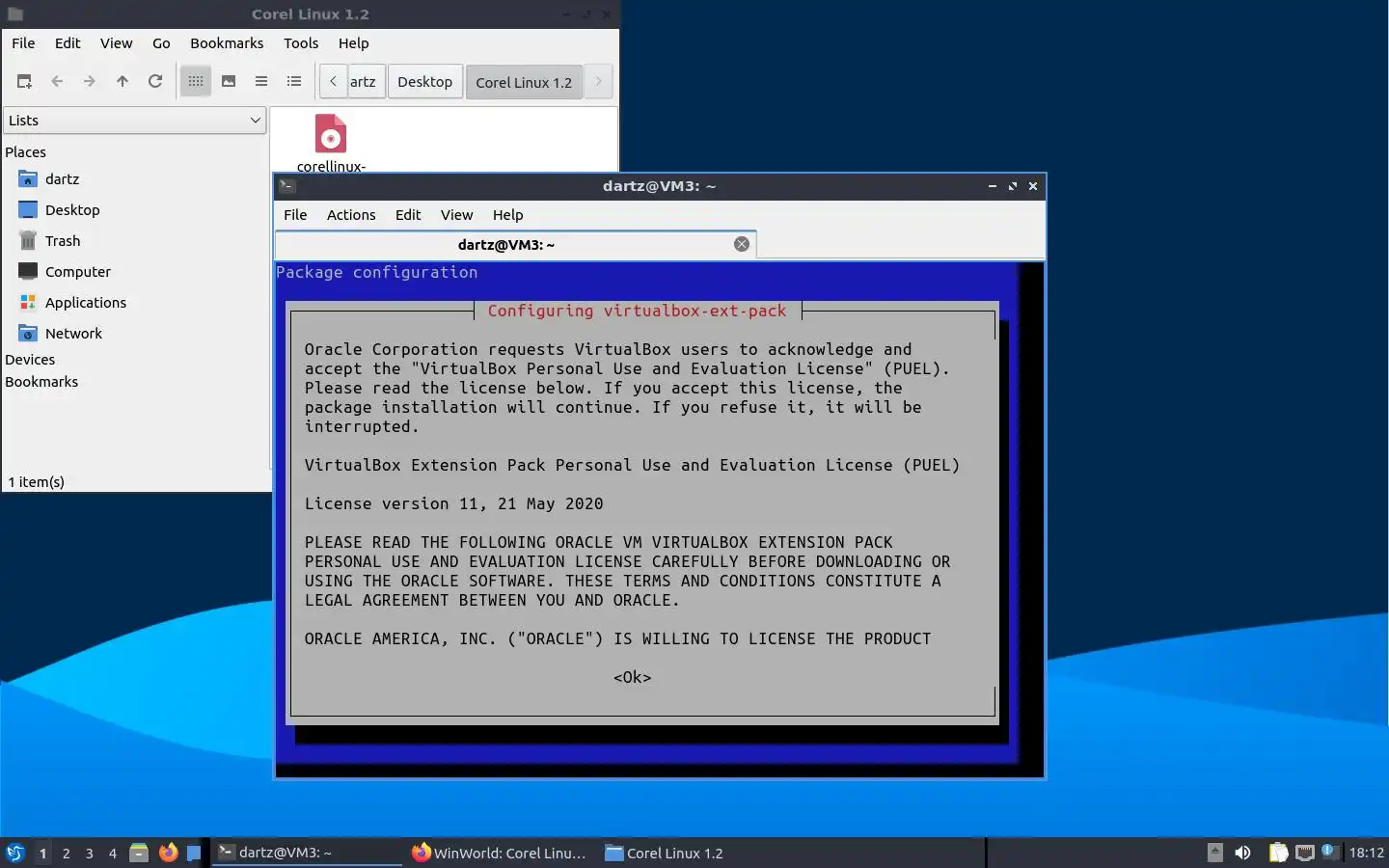Open the start menu on taskbar
This screenshot has width=1389, height=868.
coord(14,853)
